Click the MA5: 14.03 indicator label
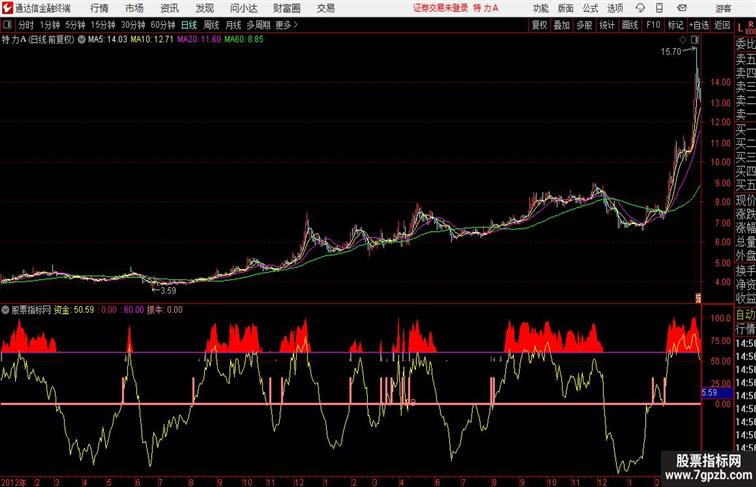Screen dimensions: 756x487 (x=107, y=40)
